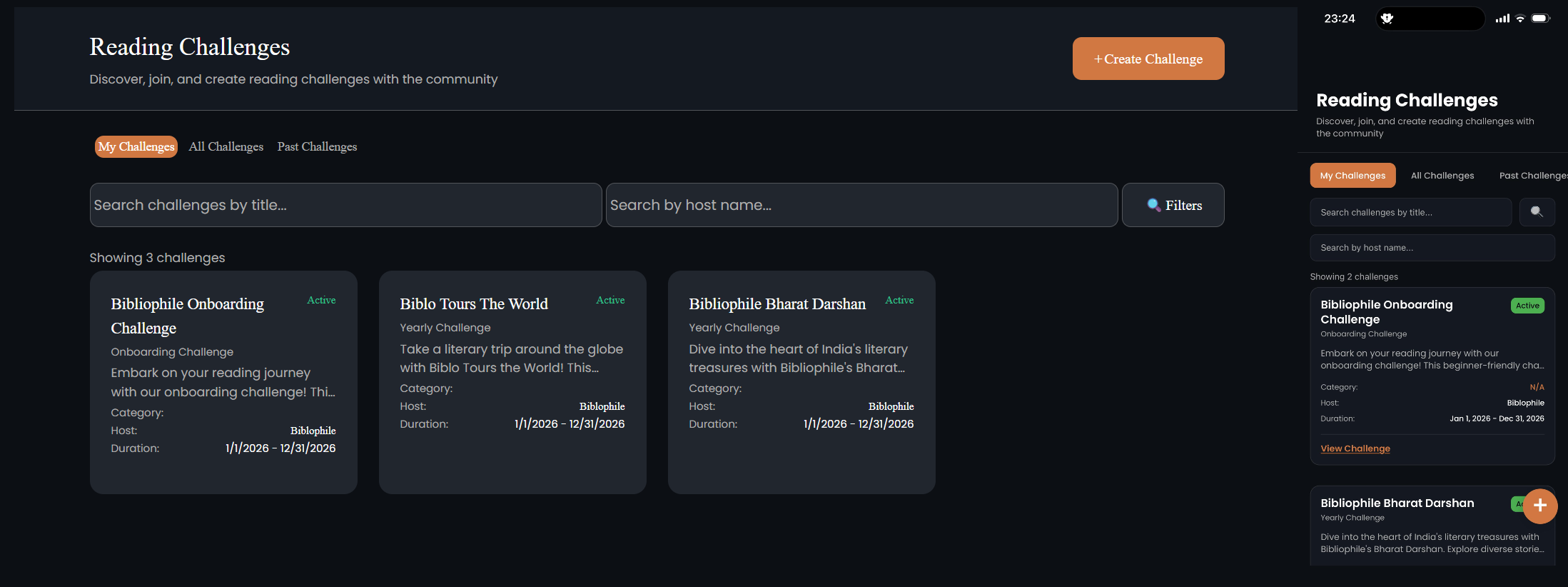Select the My Challenges tab in mobile view
The height and width of the screenshot is (587, 1568).
[x=1352, y=176]
